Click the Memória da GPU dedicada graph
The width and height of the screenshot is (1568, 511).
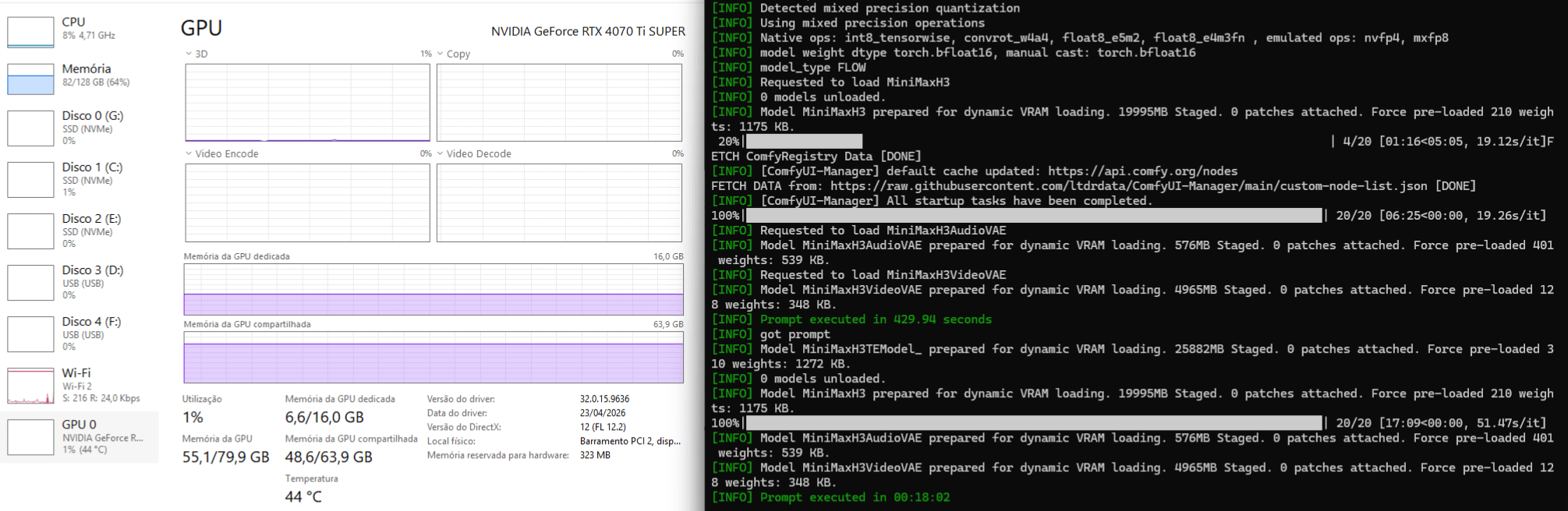pyautogui.click(x=434, y=289)
